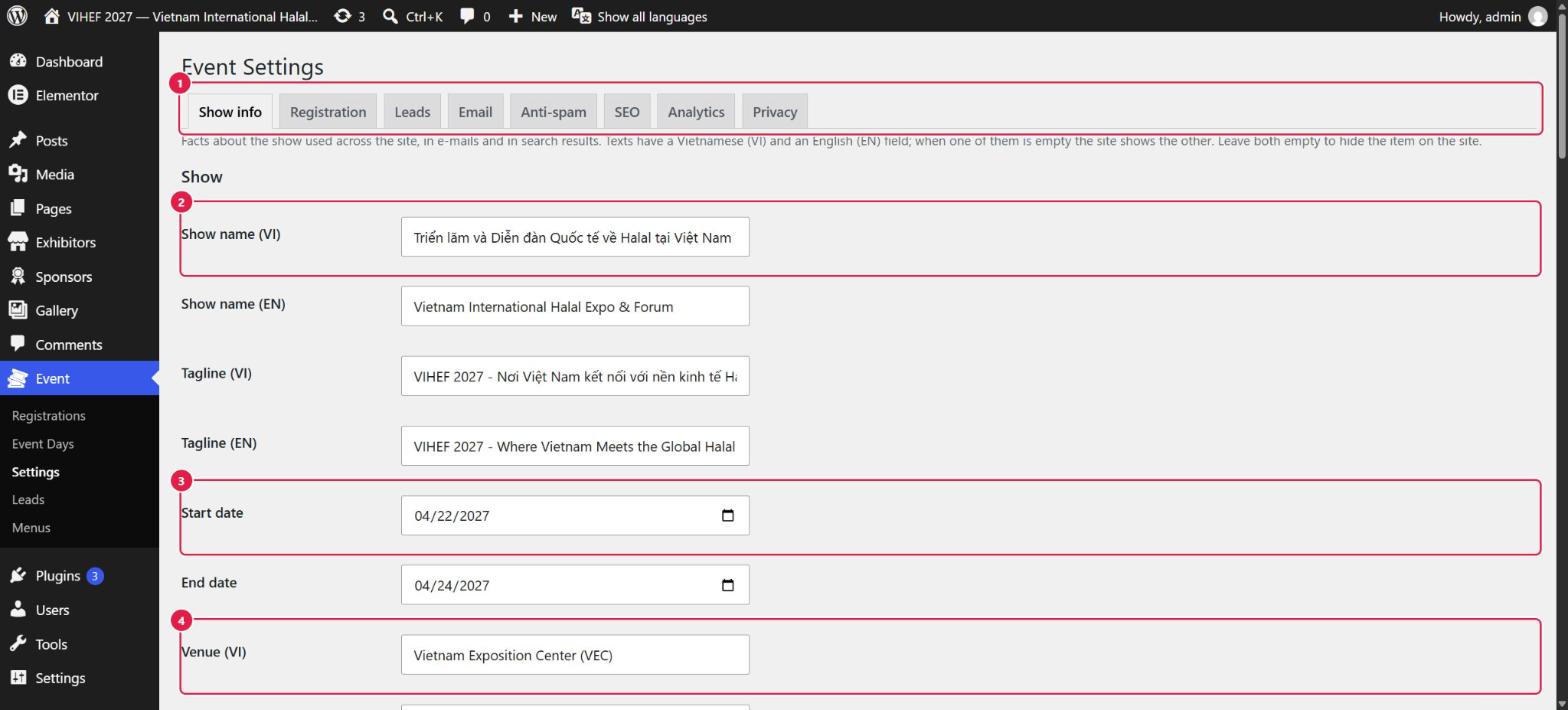Open the Analytics tab
This screenshot has width=1568, height=710.
(696, 112)
